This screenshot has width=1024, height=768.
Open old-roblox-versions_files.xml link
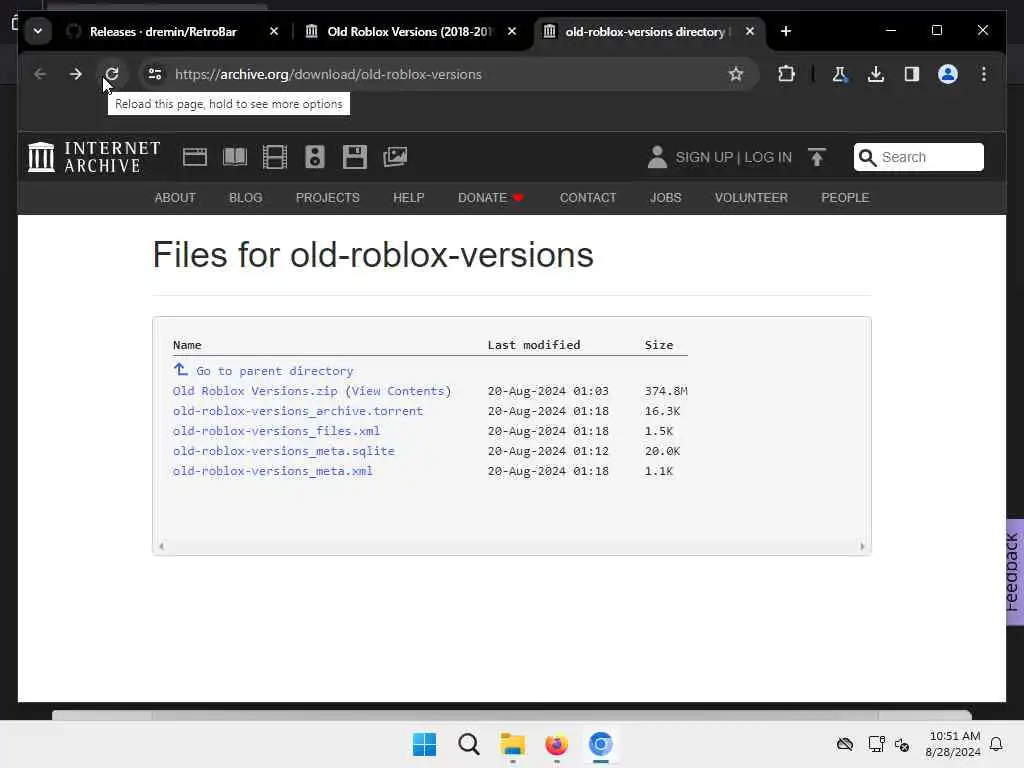tap(276, 431)
